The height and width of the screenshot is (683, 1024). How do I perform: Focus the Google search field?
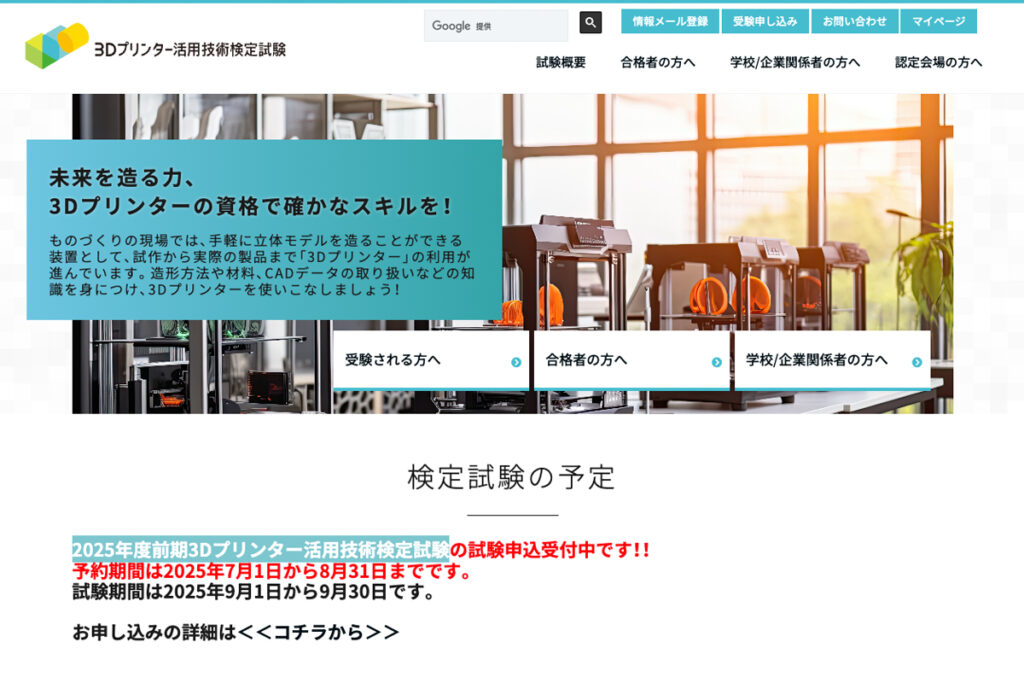click(496, 25)
